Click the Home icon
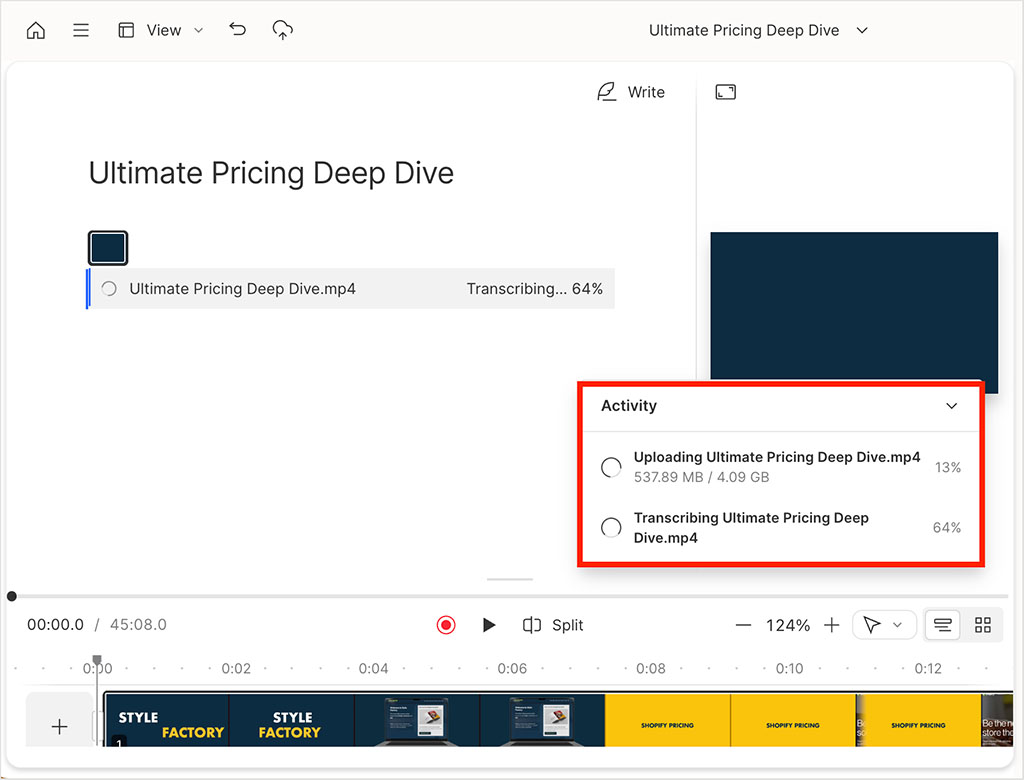The height and width of the screenshot is (780, 1024). pyautogui.click(x=35, y=30)
